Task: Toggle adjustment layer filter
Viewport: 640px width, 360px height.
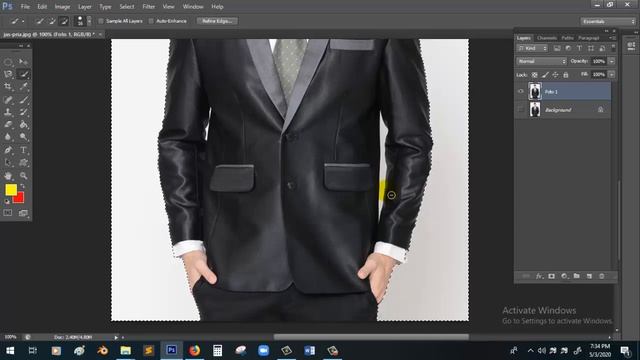Action: coord(568,48)
